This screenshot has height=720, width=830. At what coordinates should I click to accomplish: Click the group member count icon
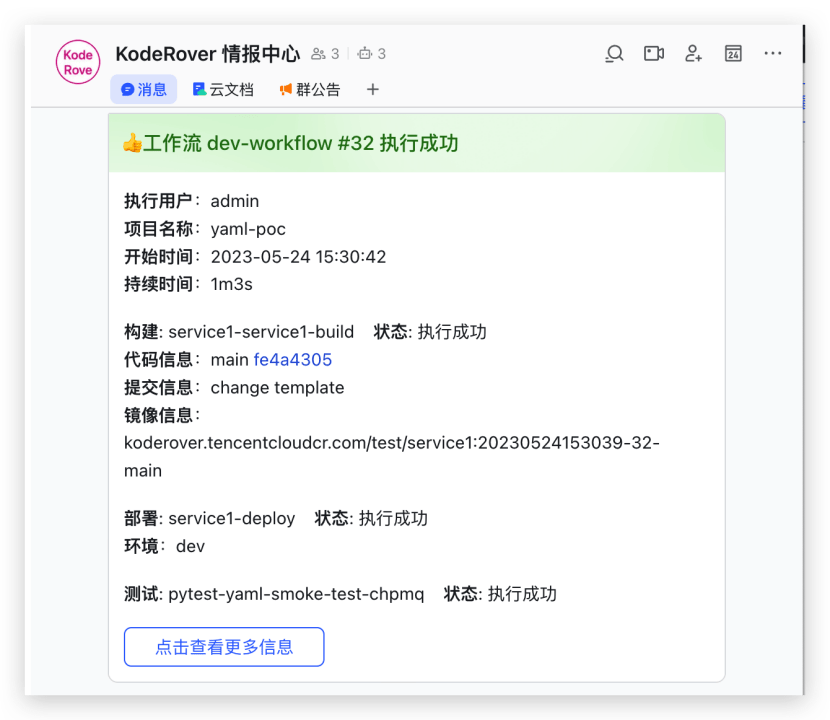pos(325,54)
